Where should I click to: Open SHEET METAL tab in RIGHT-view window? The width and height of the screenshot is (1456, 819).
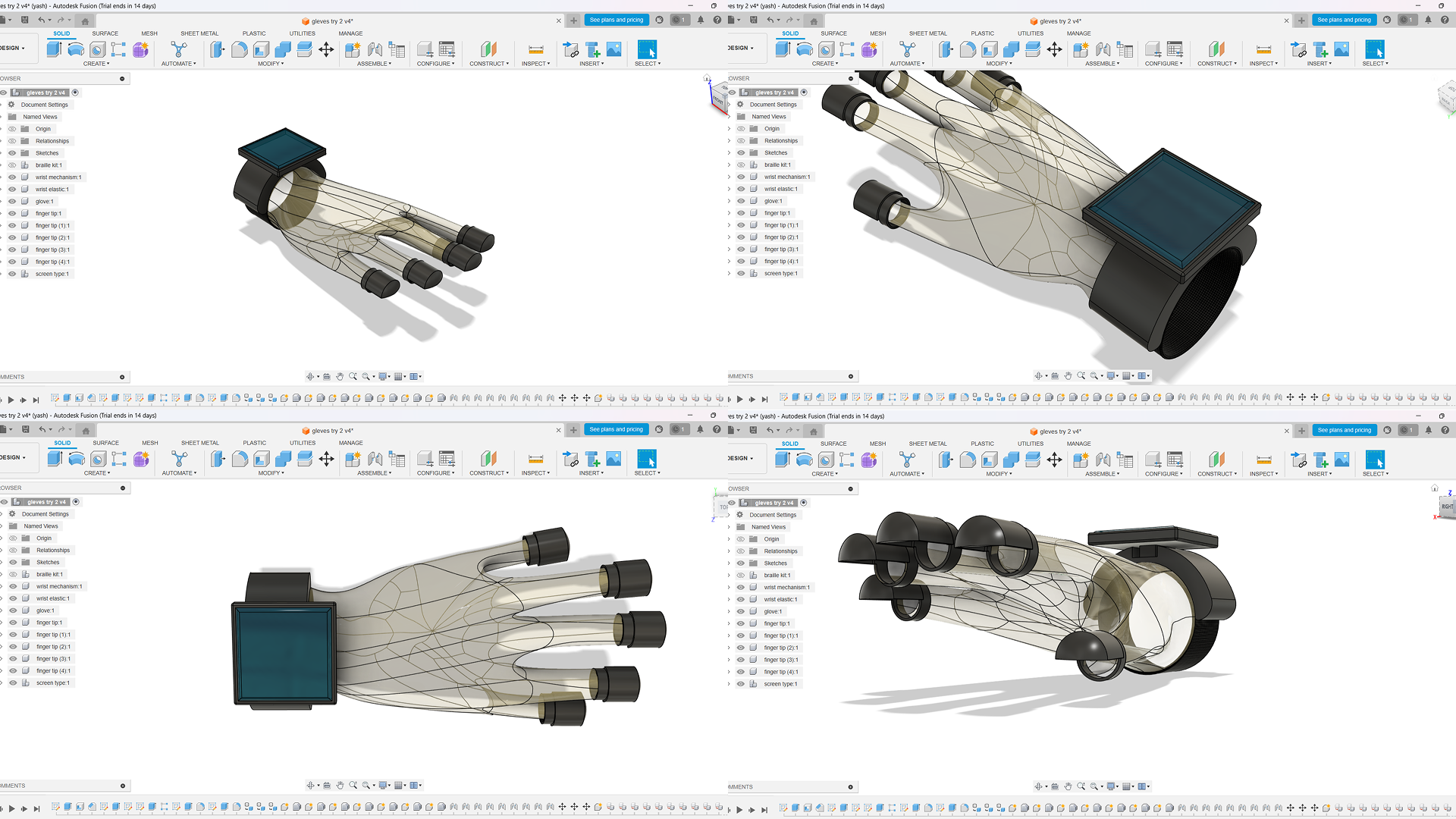[927, 444]
